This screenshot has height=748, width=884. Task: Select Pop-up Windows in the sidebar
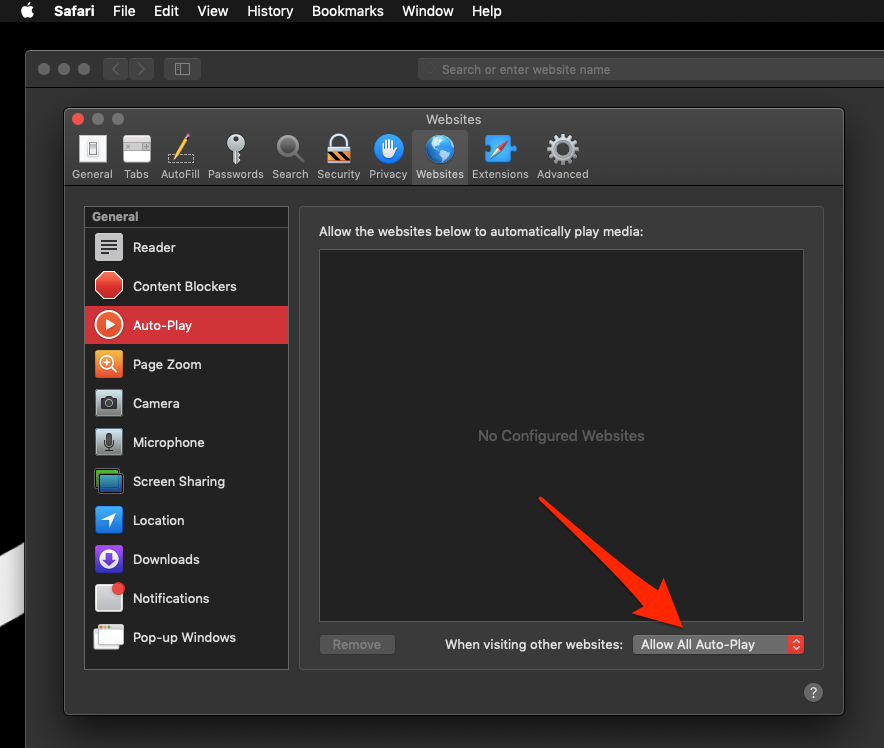click(187, 638)
